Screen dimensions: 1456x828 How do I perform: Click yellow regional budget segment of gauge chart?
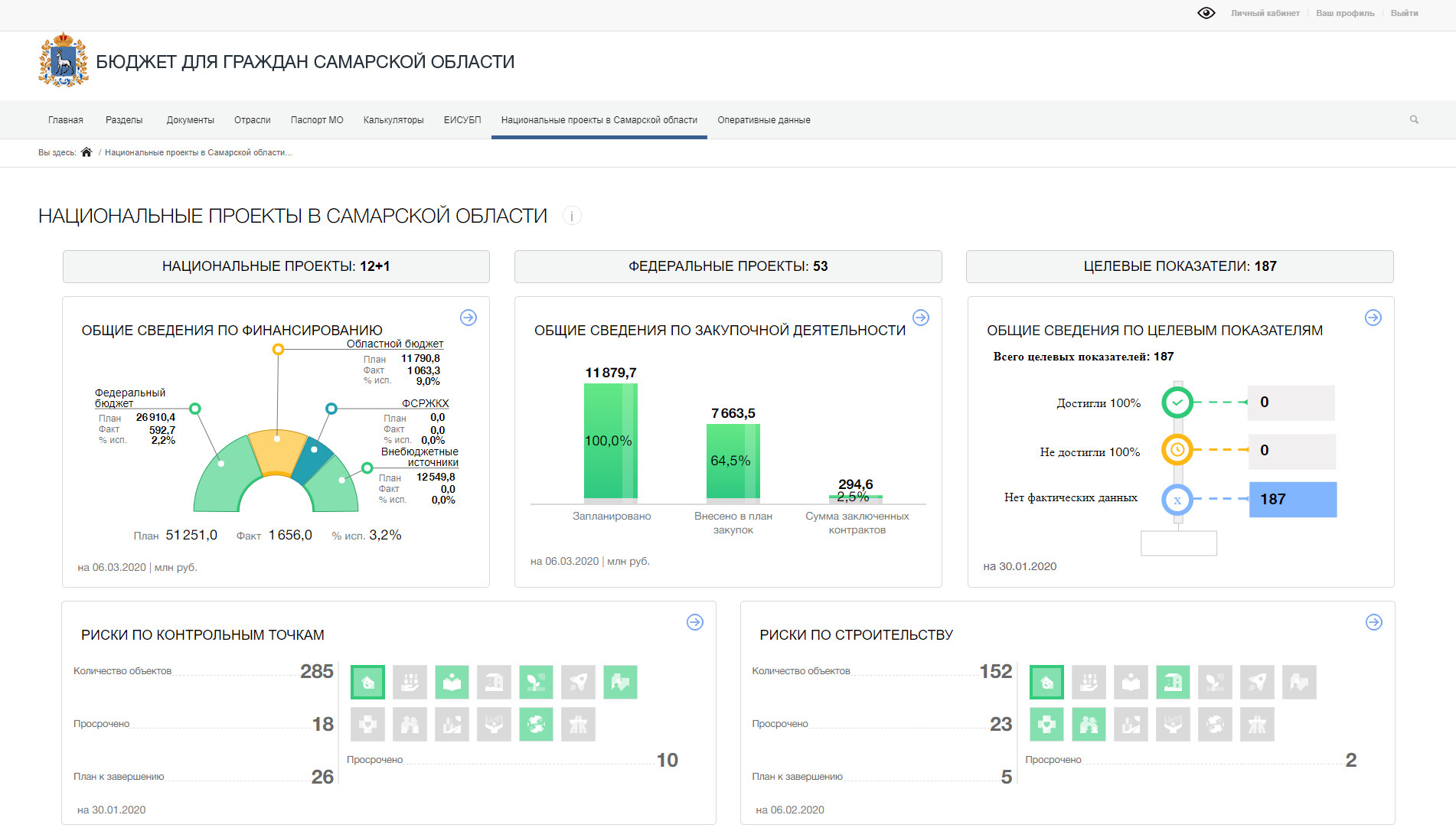click(x=277, y=453)
